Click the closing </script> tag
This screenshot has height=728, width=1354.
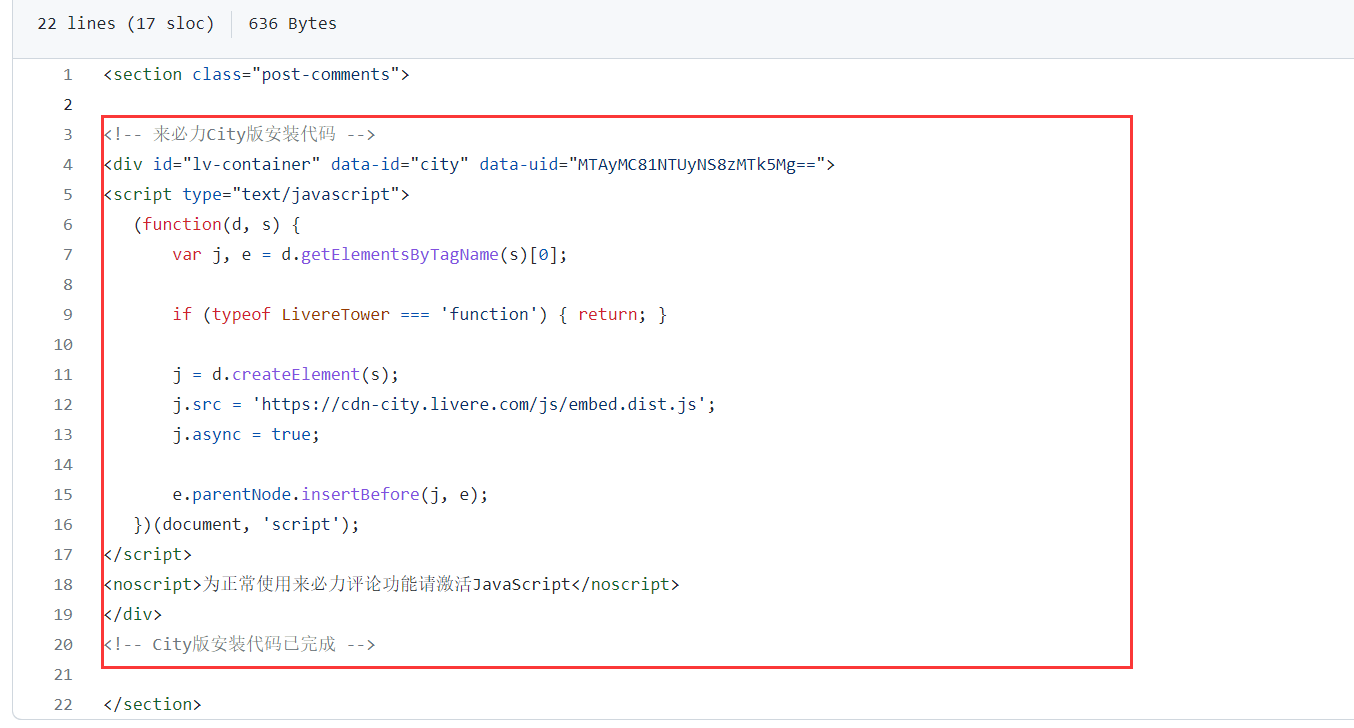pyautogui.click(x=147, y=554)
